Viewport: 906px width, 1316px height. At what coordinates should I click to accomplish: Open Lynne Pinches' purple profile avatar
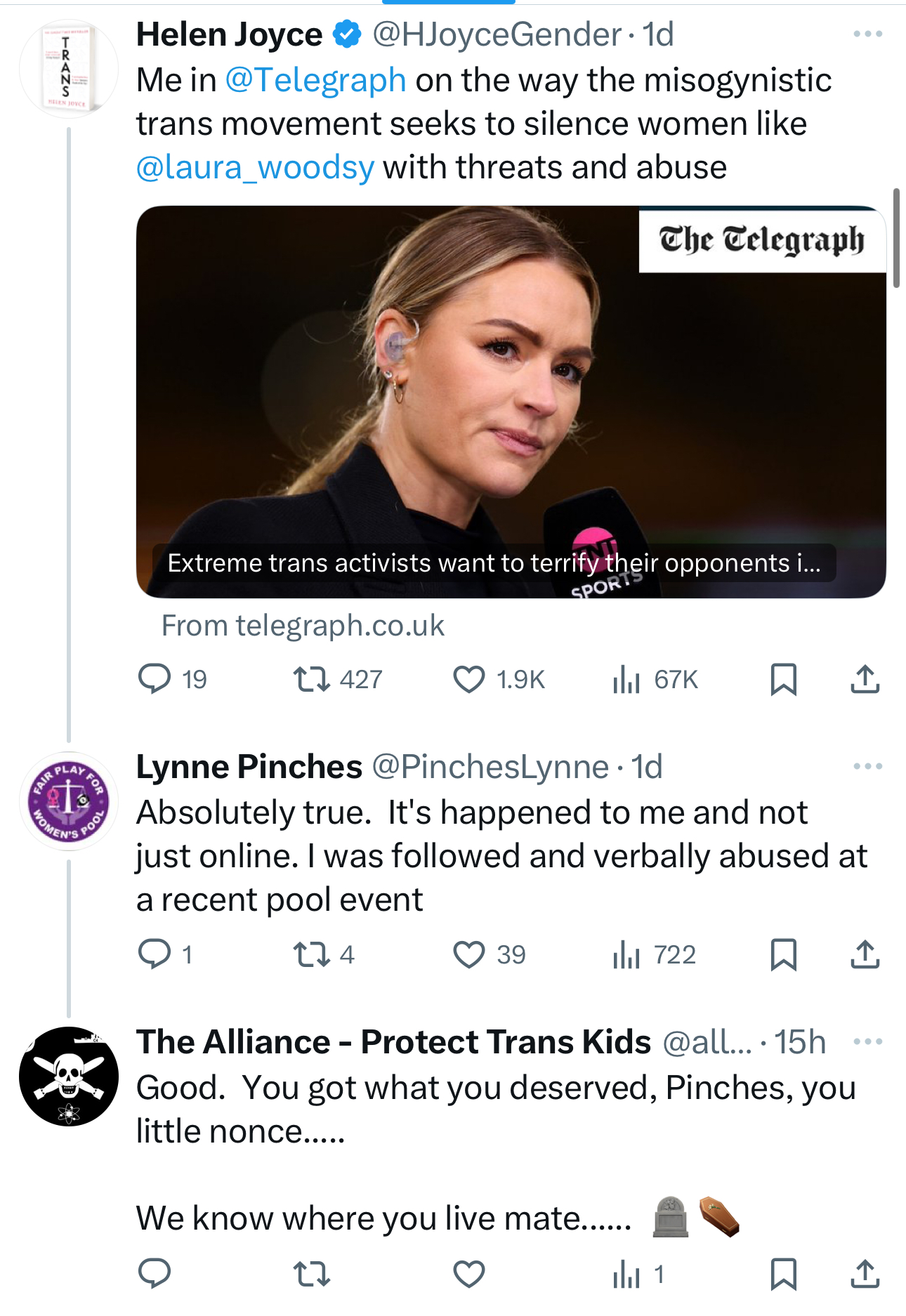point(68,801)
